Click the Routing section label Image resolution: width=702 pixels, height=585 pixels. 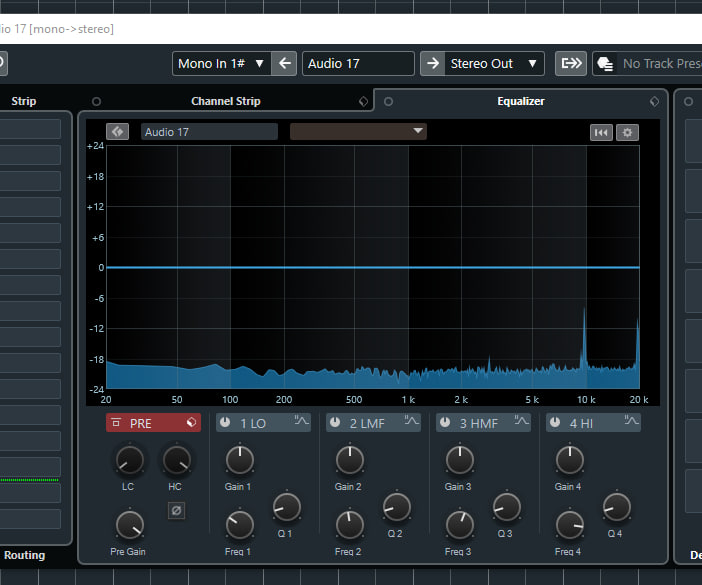25,555
